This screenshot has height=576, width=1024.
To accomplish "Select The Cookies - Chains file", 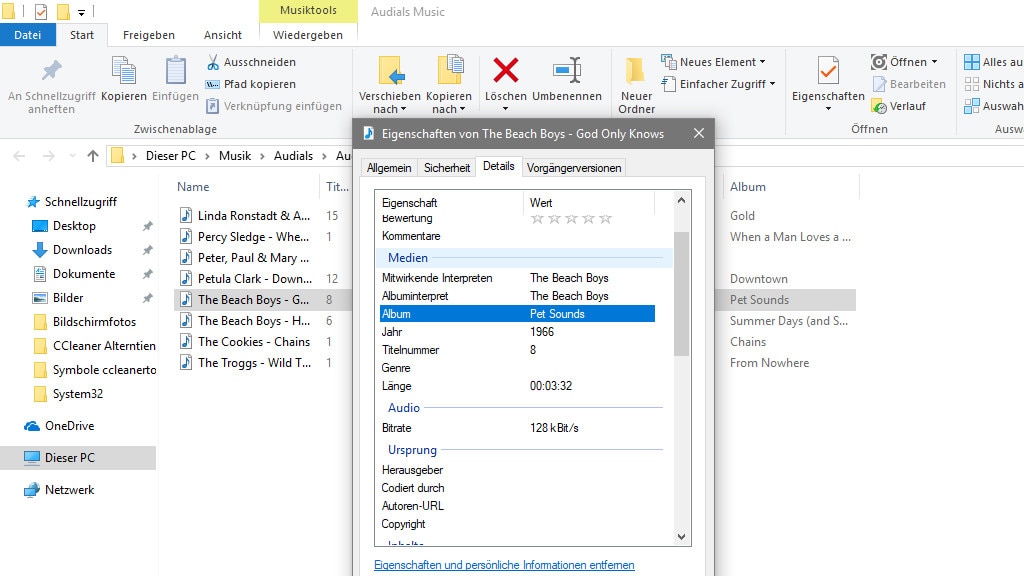I will pyautogui.click(x=254, y=342).
